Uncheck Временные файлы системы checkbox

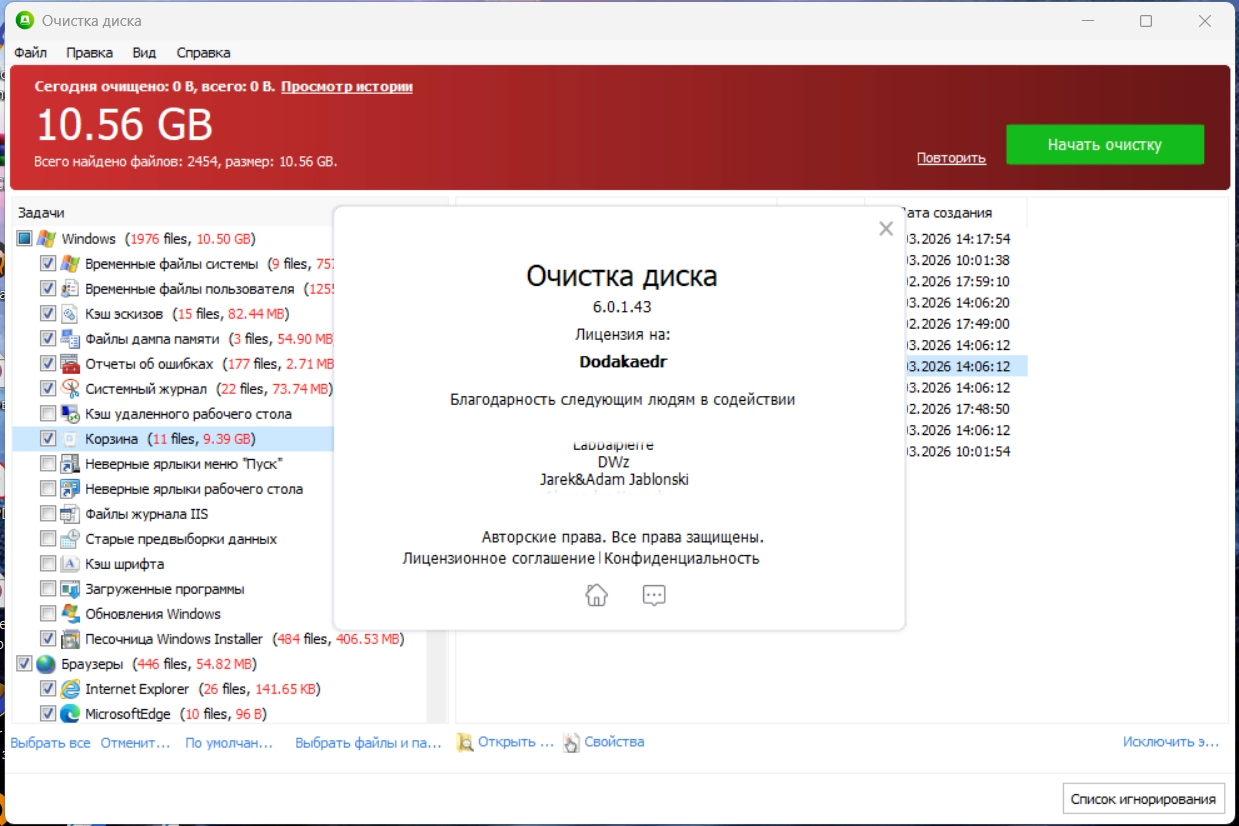pyautogui.click(x=47, y=264)
